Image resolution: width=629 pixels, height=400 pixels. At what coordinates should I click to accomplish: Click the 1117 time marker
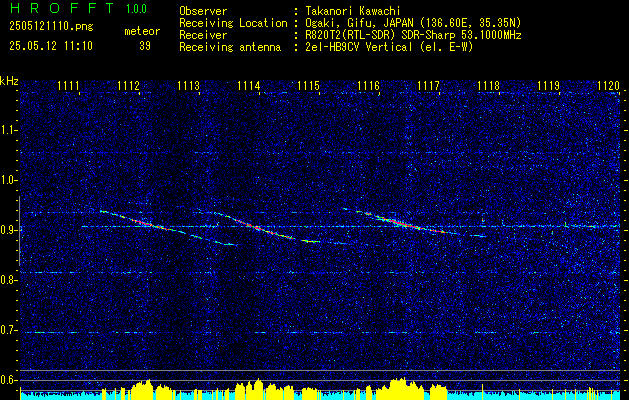(x=428, y=86)
